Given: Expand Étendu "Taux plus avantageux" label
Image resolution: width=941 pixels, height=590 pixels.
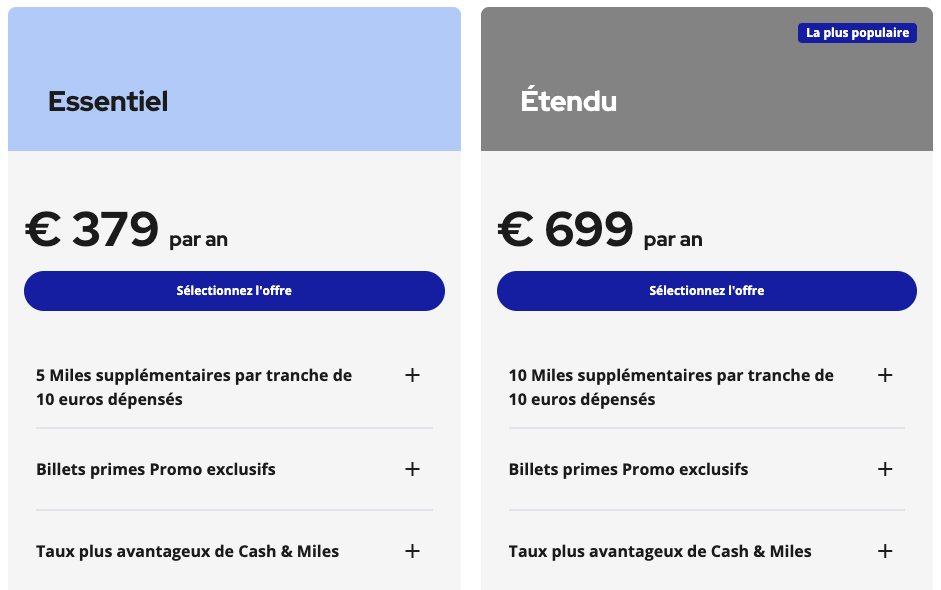Looking at the screenshot, I should pos(660,551).
